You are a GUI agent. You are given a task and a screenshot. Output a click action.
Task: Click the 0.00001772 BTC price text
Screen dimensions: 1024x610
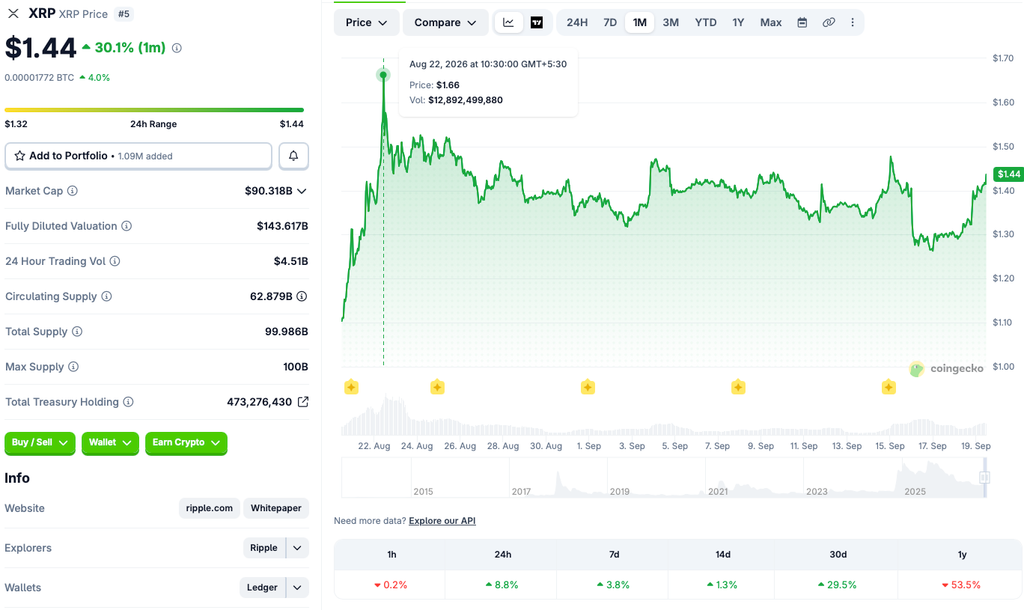coord(39,78)
